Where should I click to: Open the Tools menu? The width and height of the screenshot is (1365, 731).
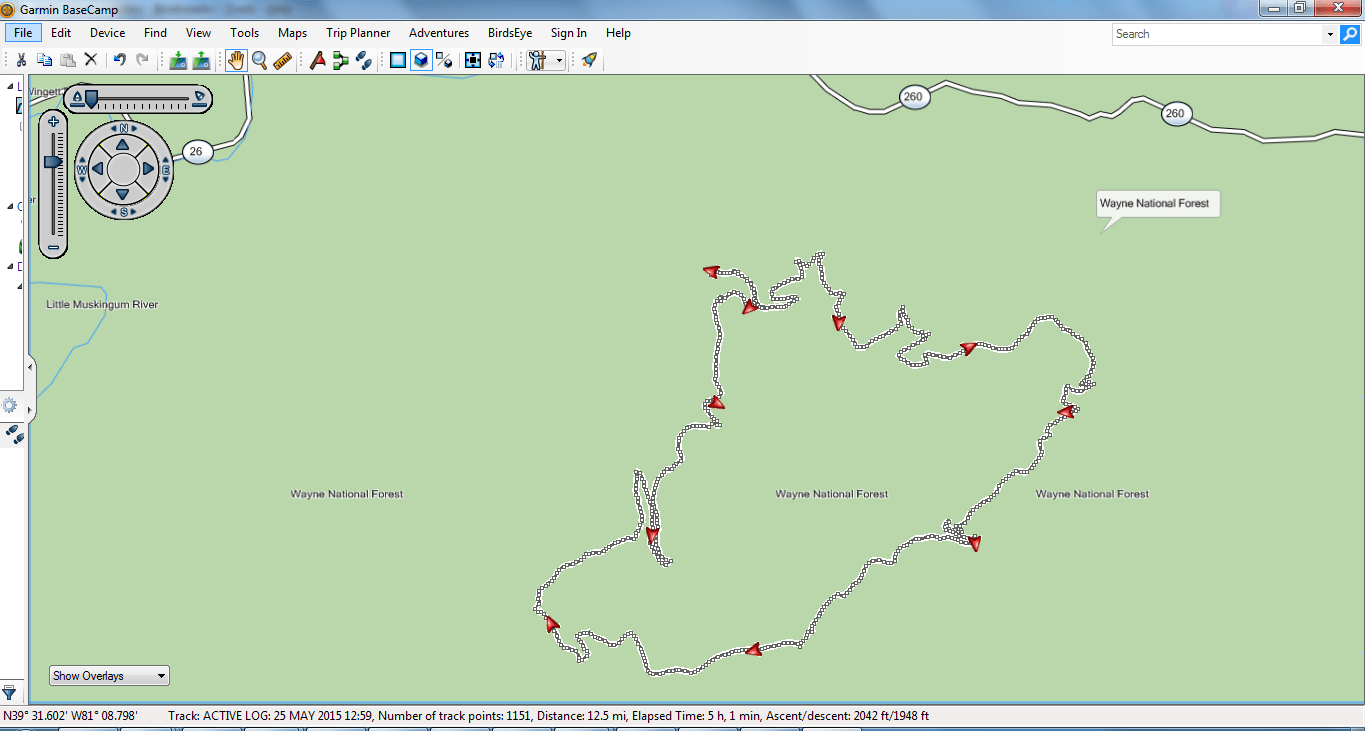[x=245, y=33]
